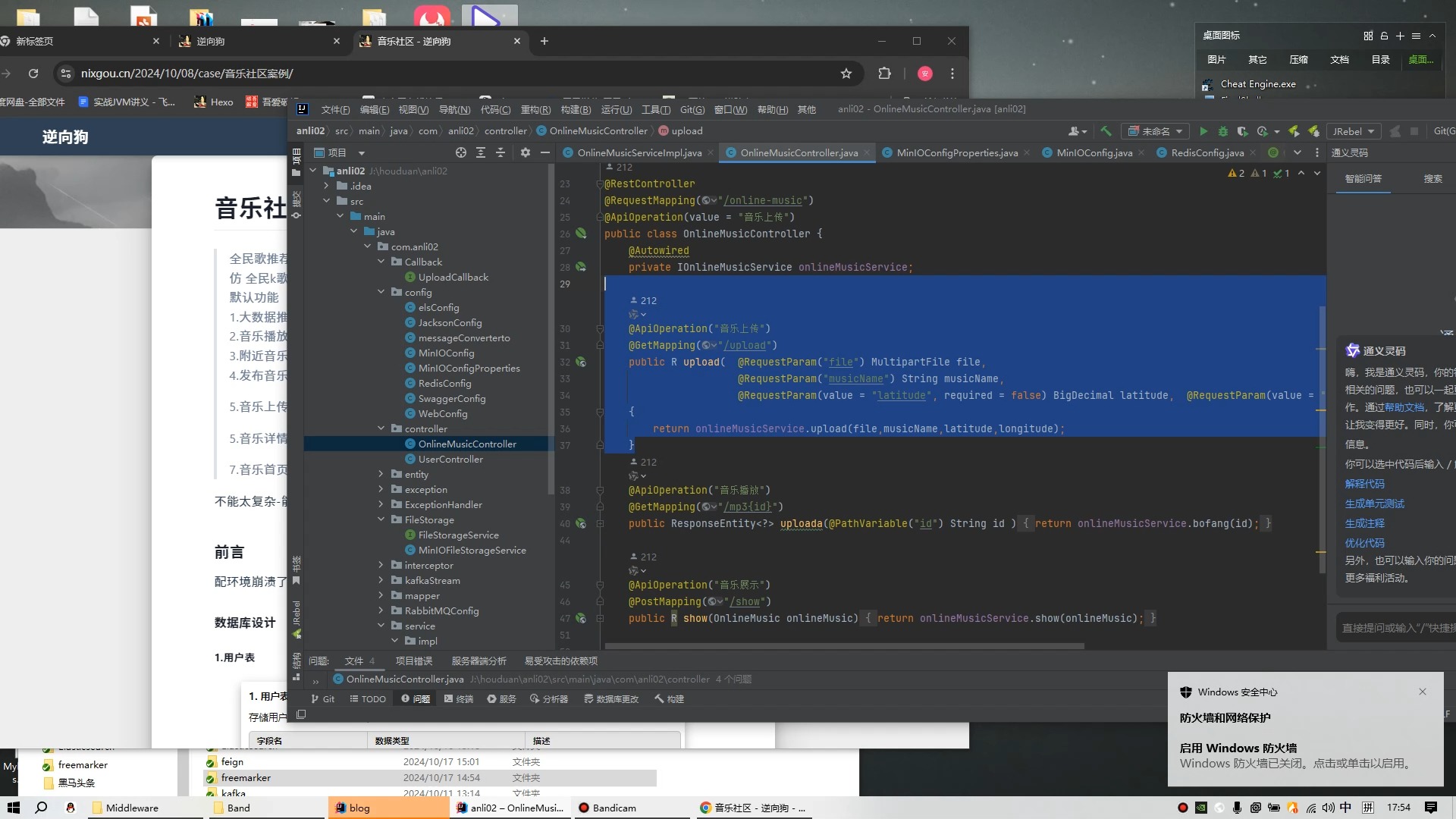Launch Debug with JRebel rocket-bug icon
This screenshot has height=819, width=1456.
(x=1313, y=131)
